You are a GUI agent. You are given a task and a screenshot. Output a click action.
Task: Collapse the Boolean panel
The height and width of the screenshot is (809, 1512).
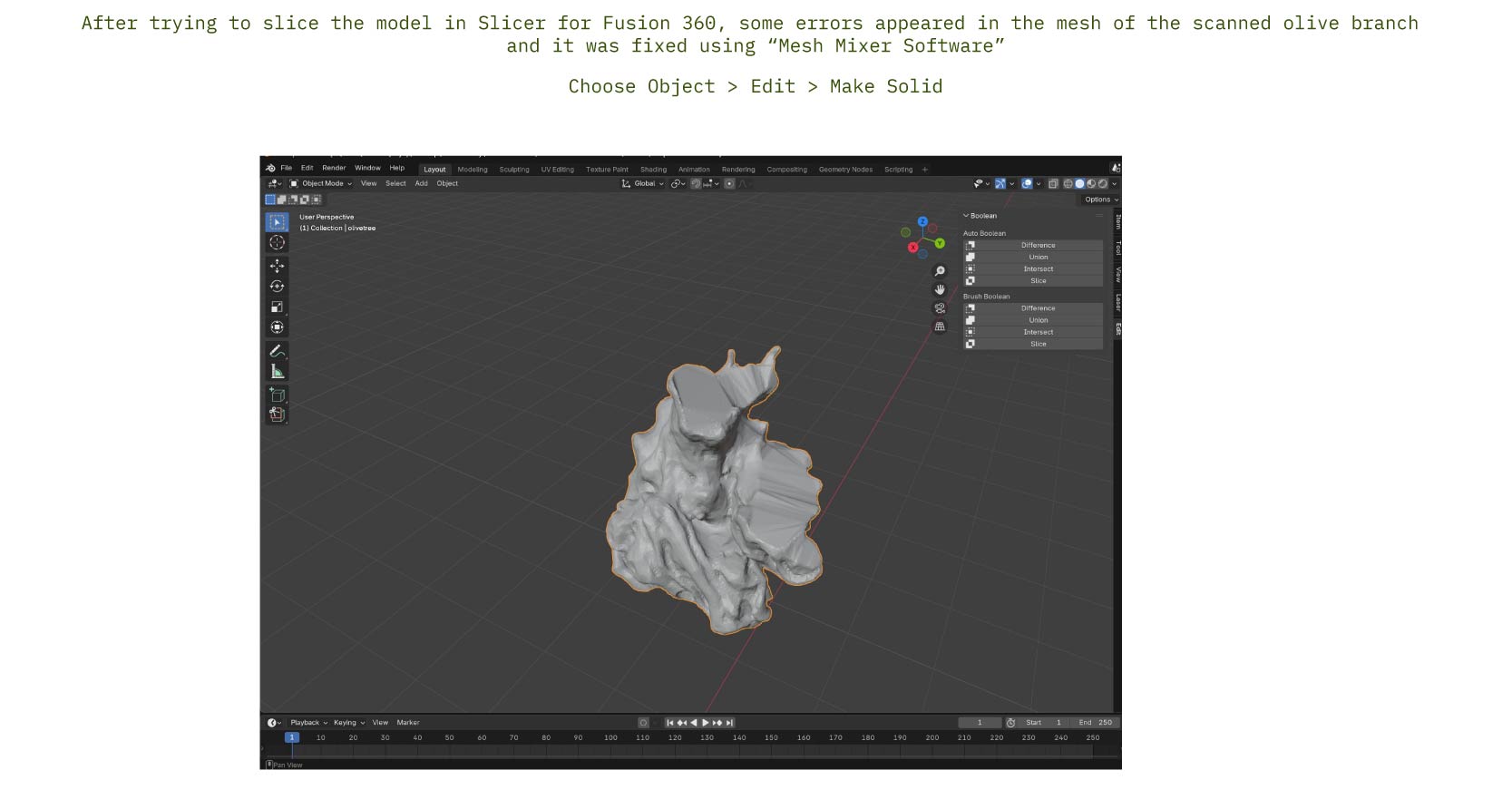point(966,216)
